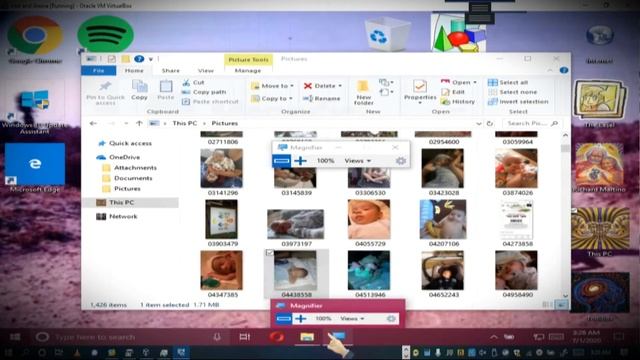Image resolution: width=640 pixels, height=360 pixels.
Task: Select Network in navigation pane
Action: coord(117,216)
